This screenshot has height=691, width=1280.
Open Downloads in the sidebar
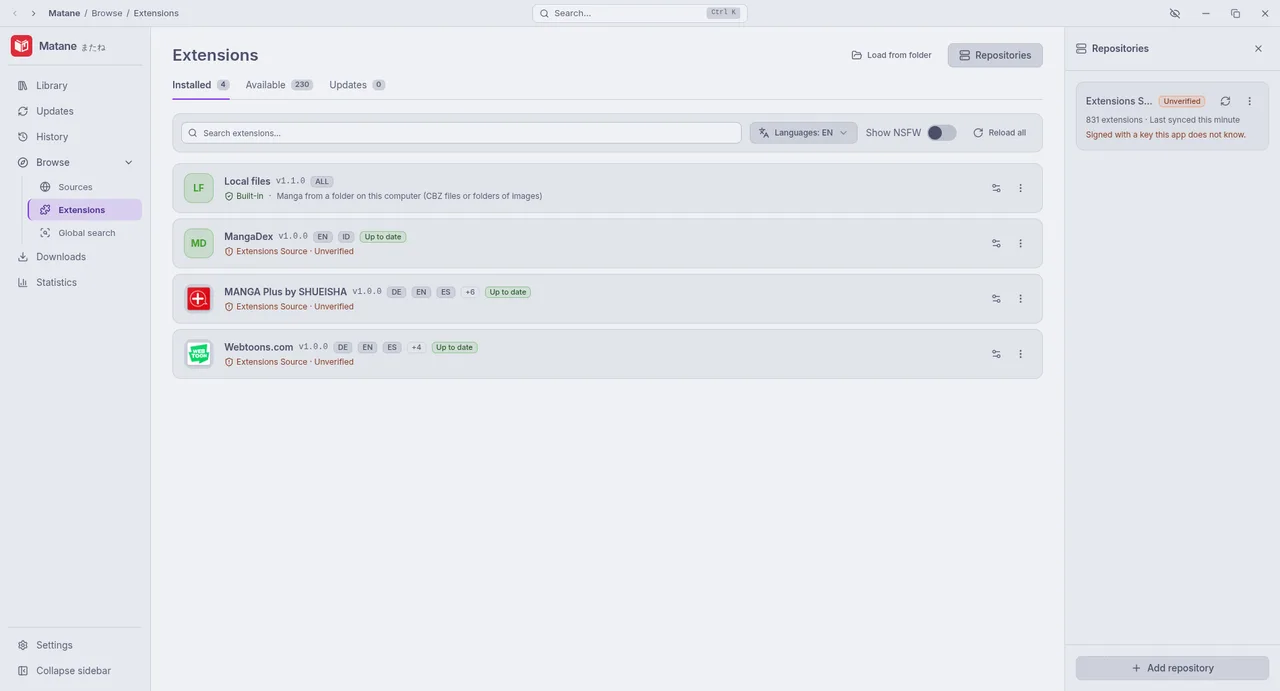click(75, 257)
